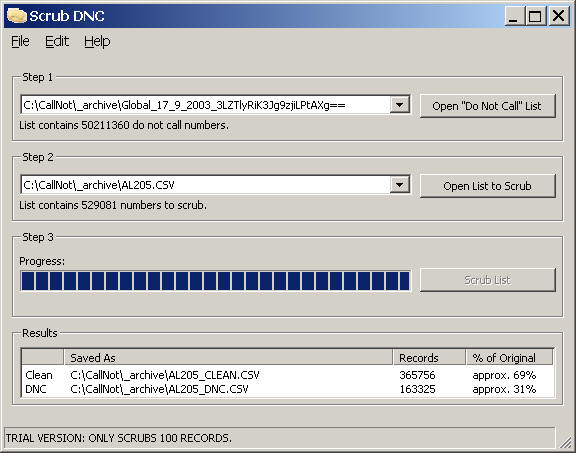Image resolution: width=576 pixels, height=453 pixels.
Task: Expand the Step 1 file path dropdown
Action: [x=400, y=105]
